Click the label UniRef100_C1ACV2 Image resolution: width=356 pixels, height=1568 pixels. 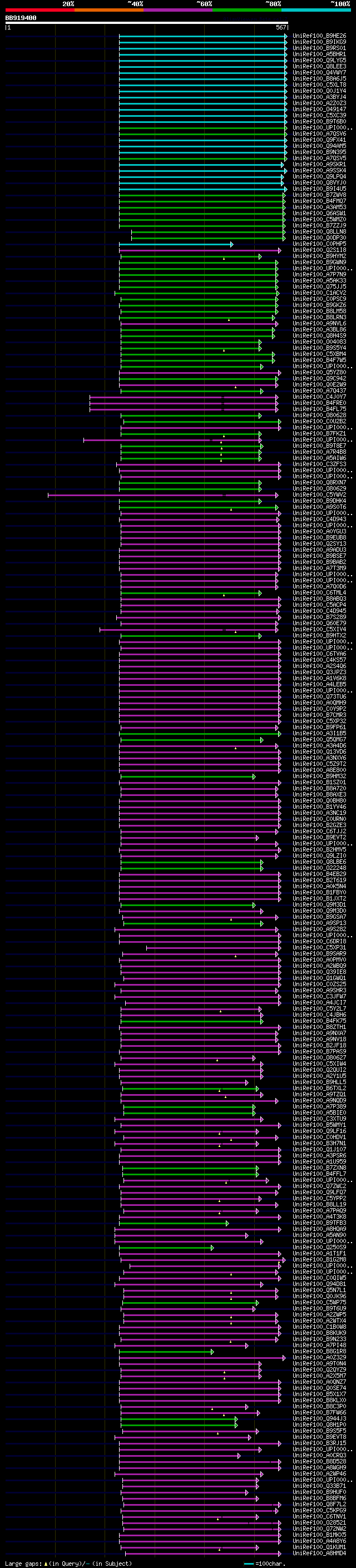pyautogui.click(x=319, y=293)
